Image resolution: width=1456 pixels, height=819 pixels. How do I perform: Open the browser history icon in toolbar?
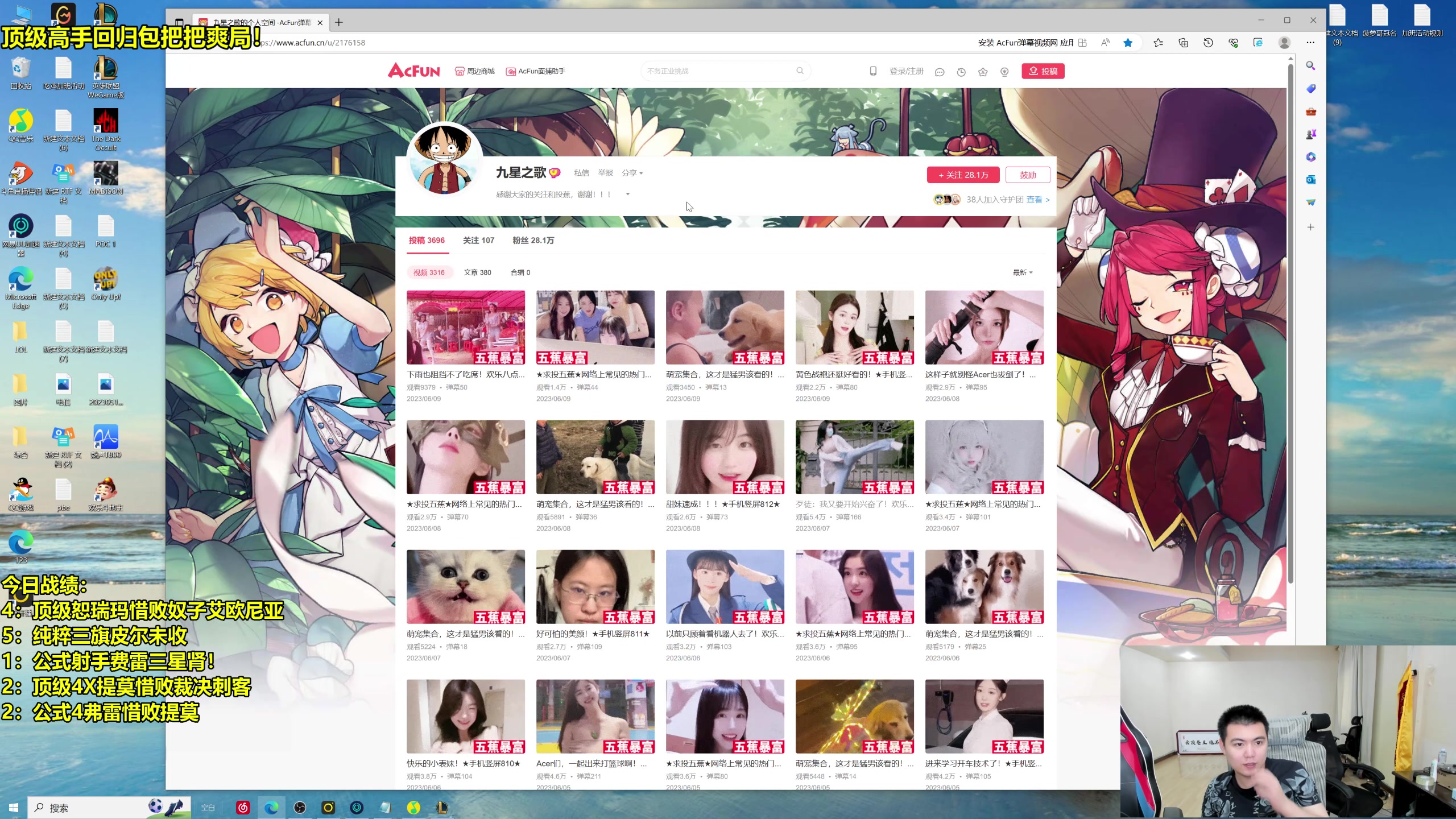click(x=1209, y=43)
